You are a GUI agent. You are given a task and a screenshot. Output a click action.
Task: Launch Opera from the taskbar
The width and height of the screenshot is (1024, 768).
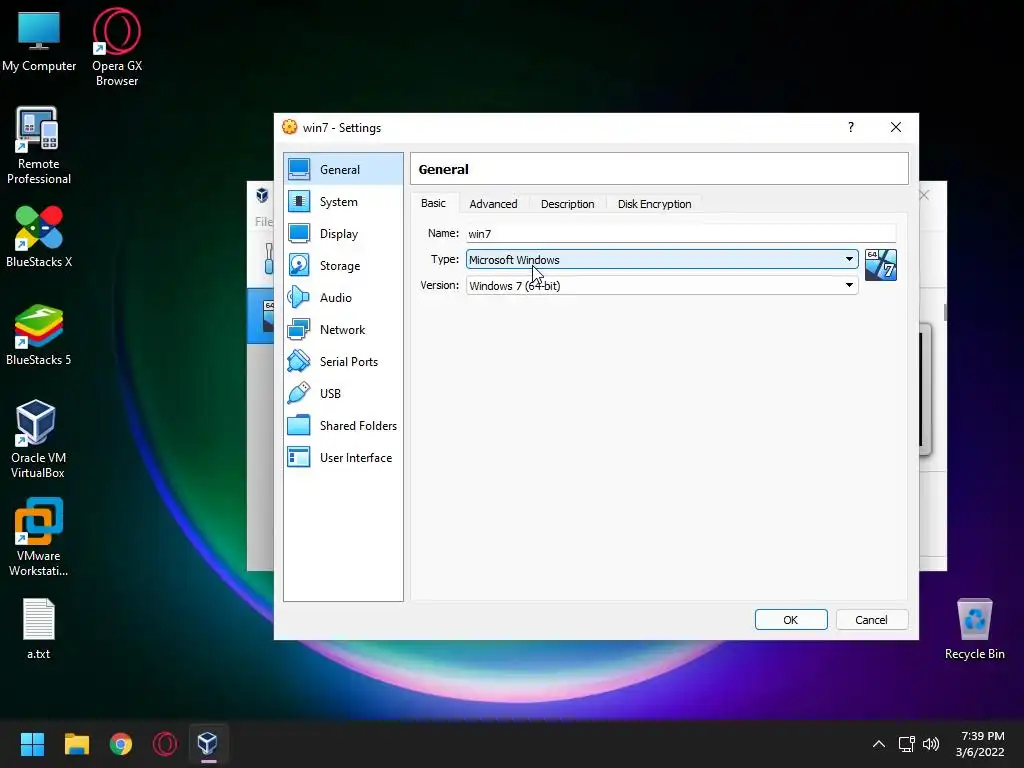165,743
